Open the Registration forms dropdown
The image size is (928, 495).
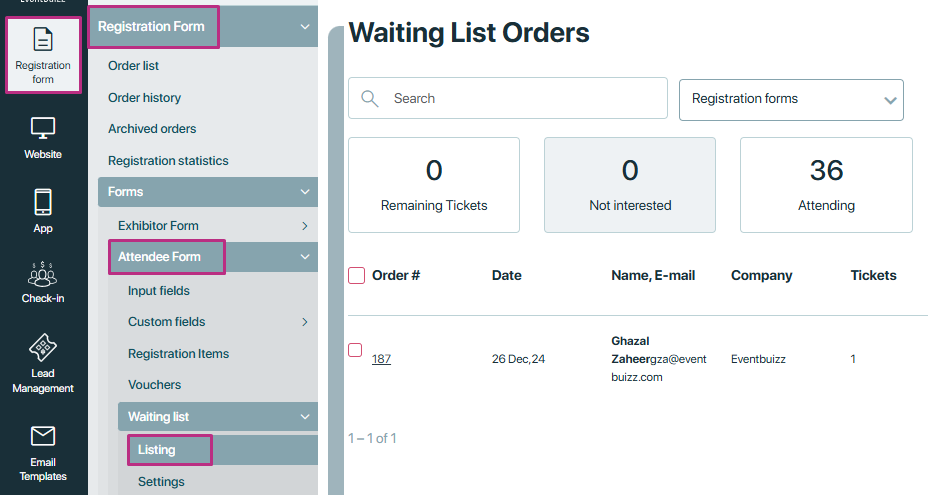coord(791,100)
